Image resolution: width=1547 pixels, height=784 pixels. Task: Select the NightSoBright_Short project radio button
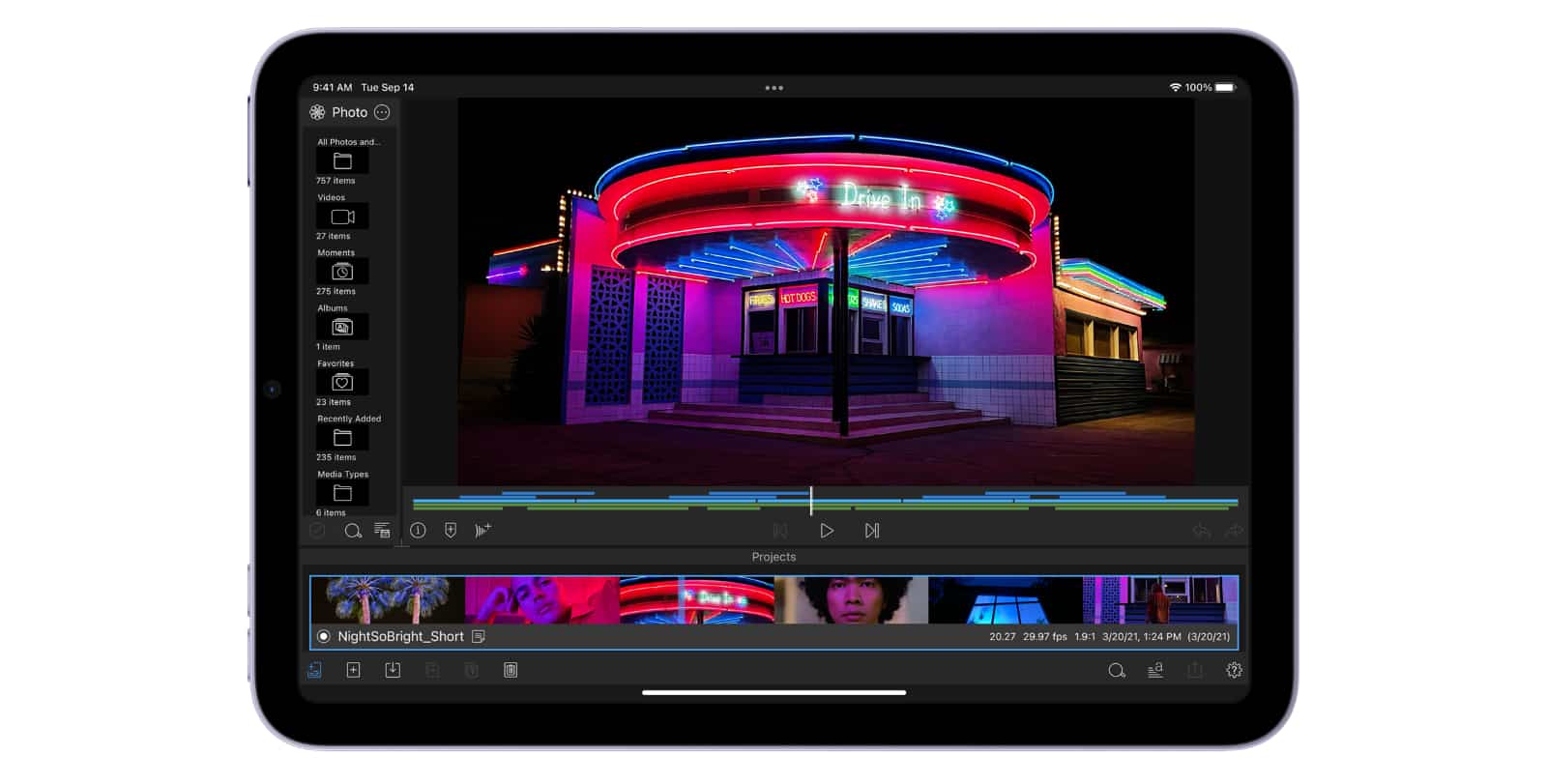click(324, 636)
